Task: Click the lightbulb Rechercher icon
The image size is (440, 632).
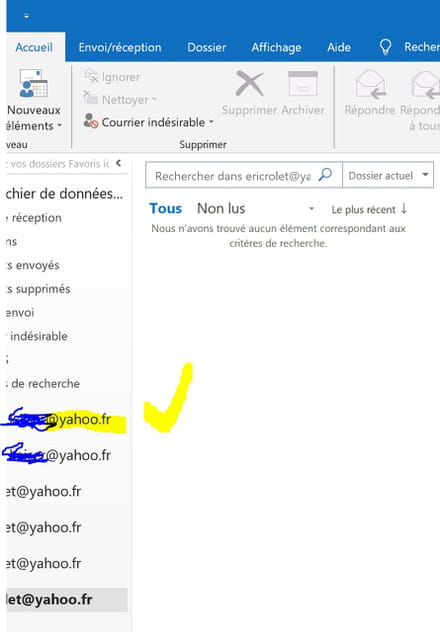Action: [385, 47]
